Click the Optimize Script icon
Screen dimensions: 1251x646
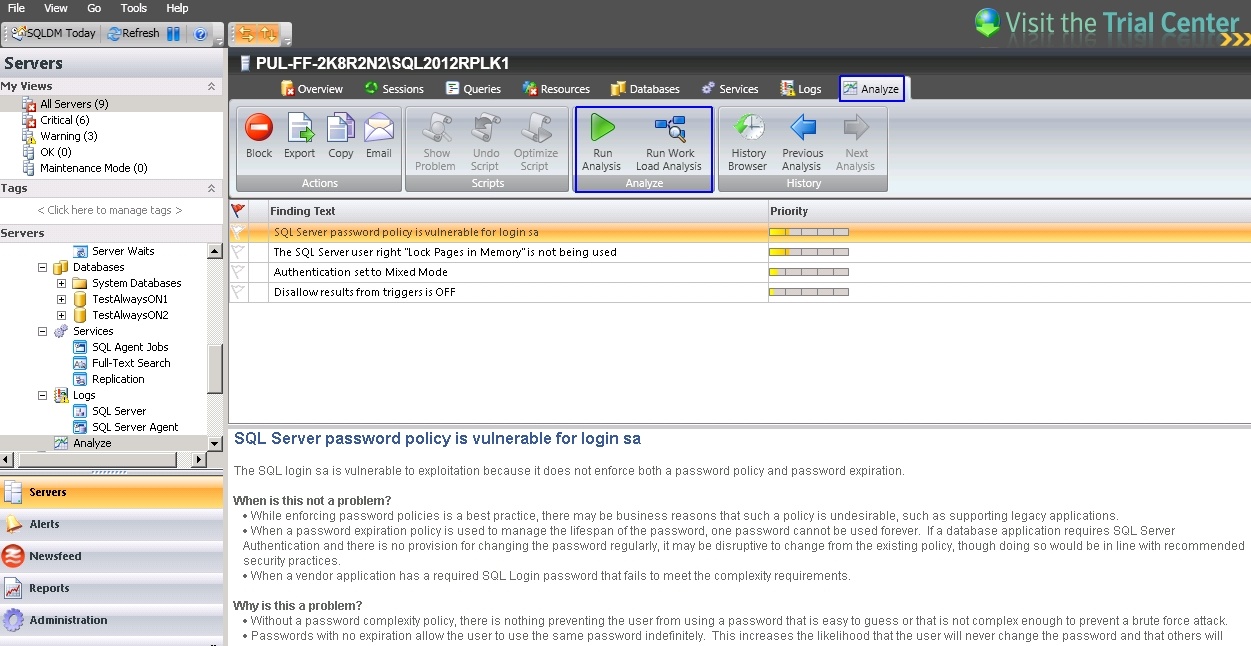coord(535,127)
